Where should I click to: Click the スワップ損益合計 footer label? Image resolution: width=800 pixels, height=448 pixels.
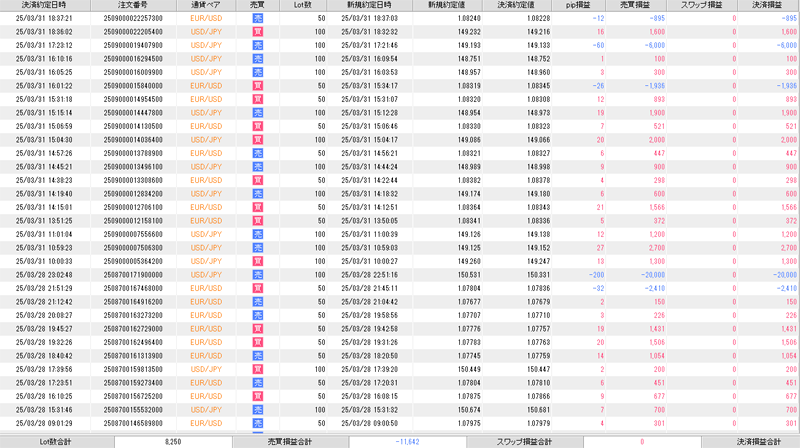(524, 442)
